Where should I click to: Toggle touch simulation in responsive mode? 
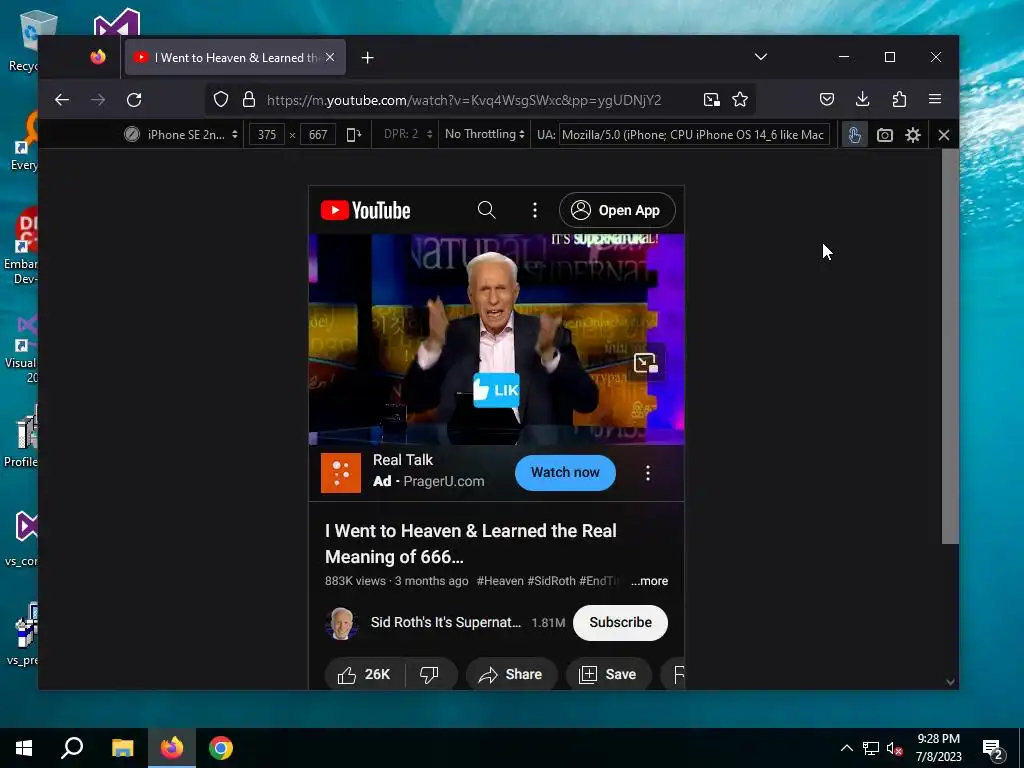point(854,135)
